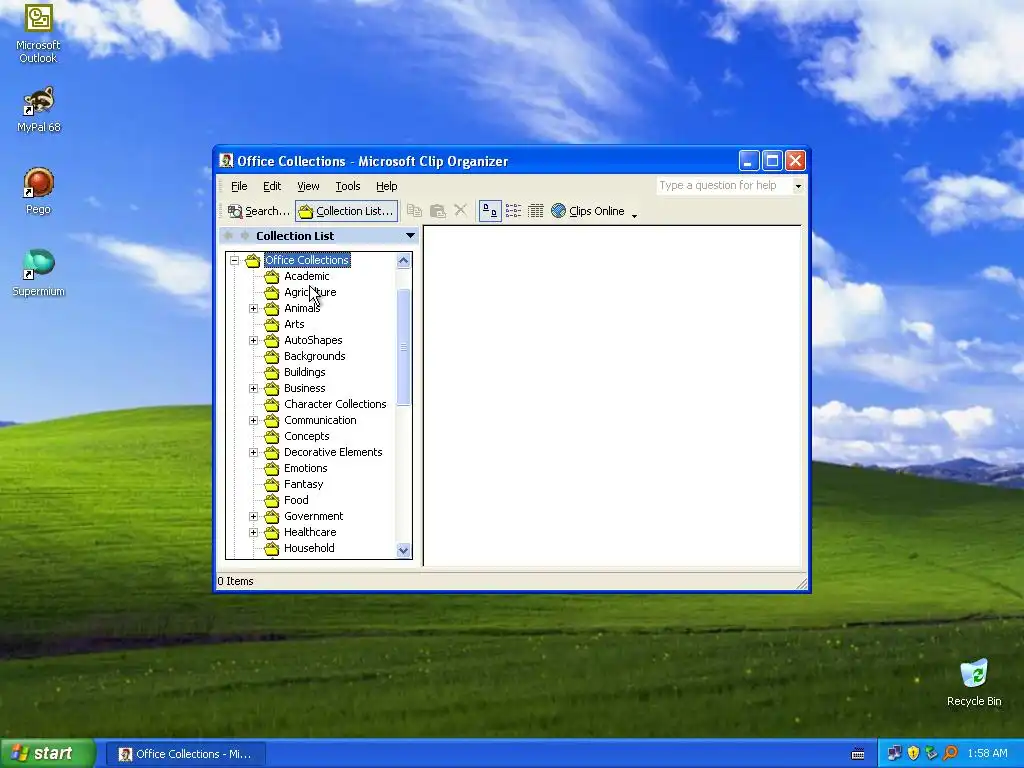Open Clips Online from the toolbar
Viewport: 1024px width, 768px height.
(x=588, y=211)
